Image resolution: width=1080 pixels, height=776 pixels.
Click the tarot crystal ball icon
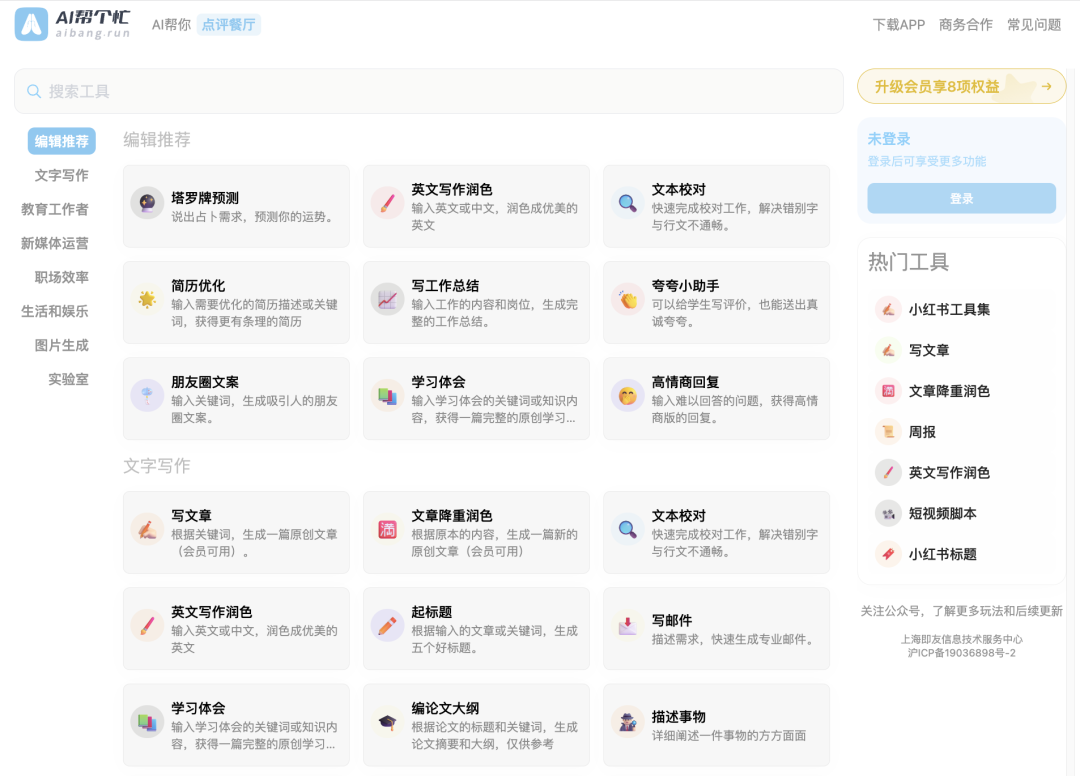tap(147, 203)
